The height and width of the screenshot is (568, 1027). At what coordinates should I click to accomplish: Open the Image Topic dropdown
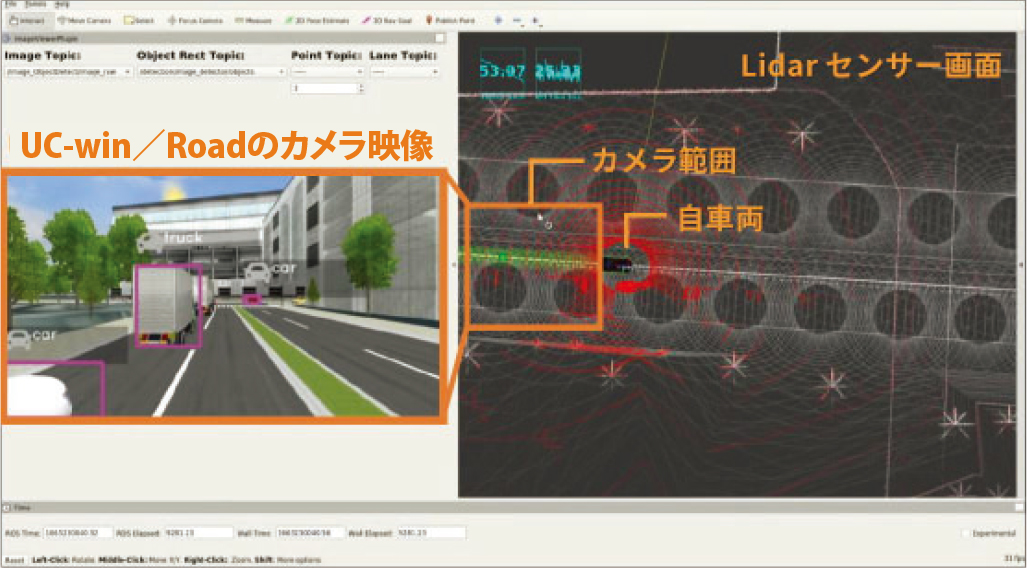point(69,72)
